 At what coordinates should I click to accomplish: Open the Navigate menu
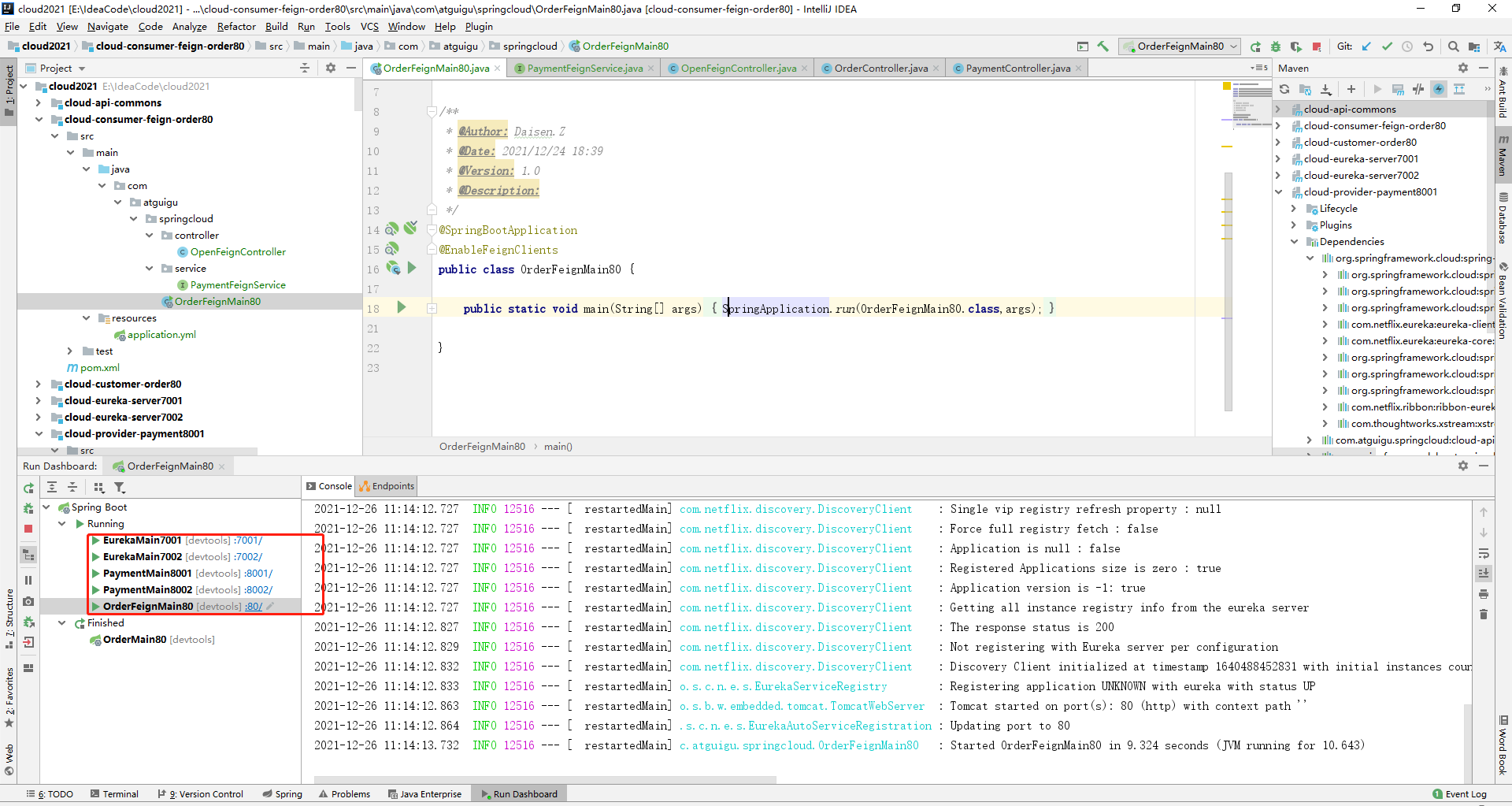click(x=108, y=26)
